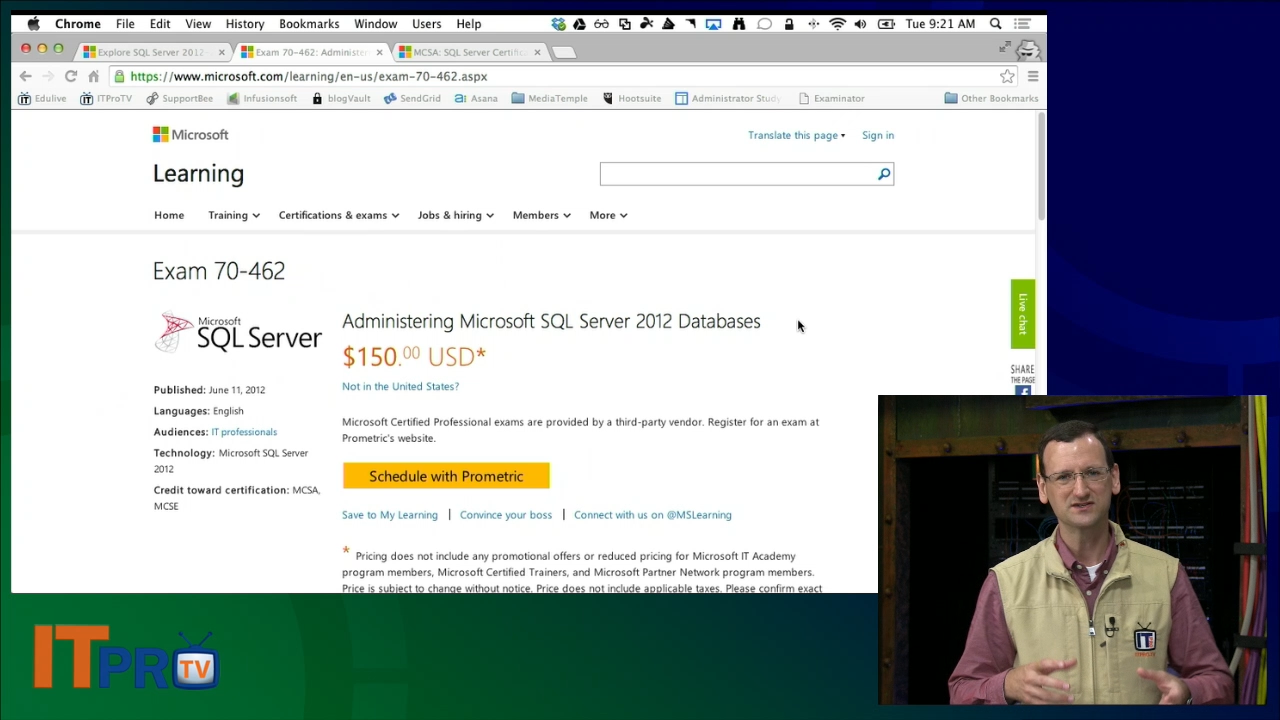
Task: Open the Translate this page dropdown
Action: coord(797,135)
